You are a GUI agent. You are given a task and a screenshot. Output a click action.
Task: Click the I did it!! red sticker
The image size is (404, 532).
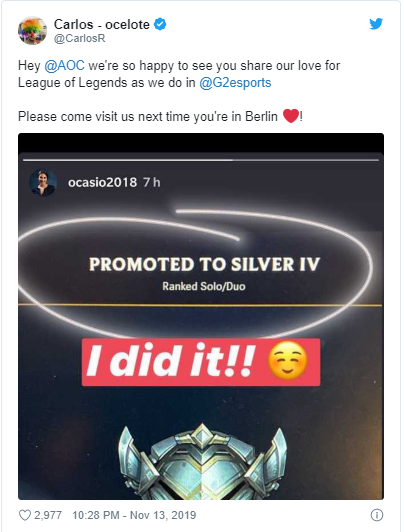pyautogui.click(x=201, y=362)
